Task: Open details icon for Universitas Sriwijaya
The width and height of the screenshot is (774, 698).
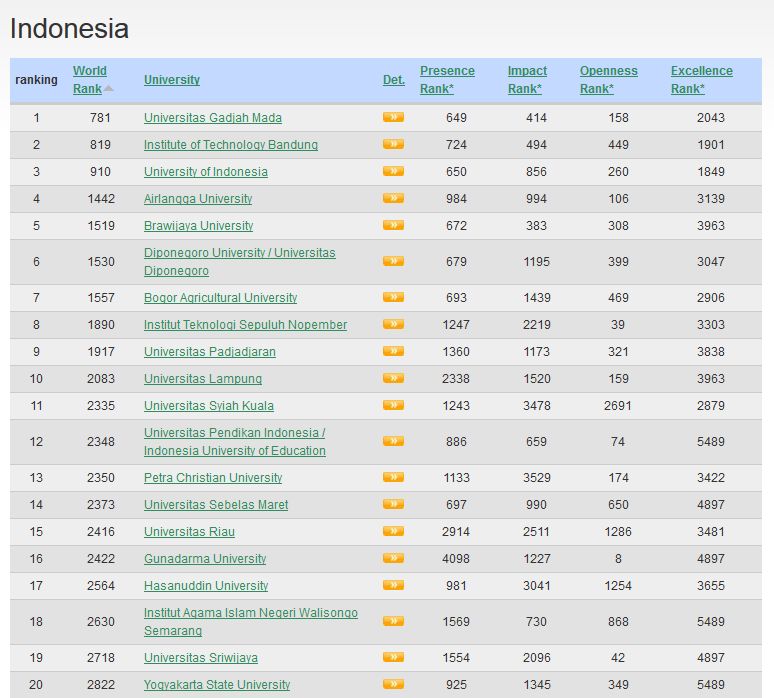Action: pyautogui.click(x=393, y=657)
